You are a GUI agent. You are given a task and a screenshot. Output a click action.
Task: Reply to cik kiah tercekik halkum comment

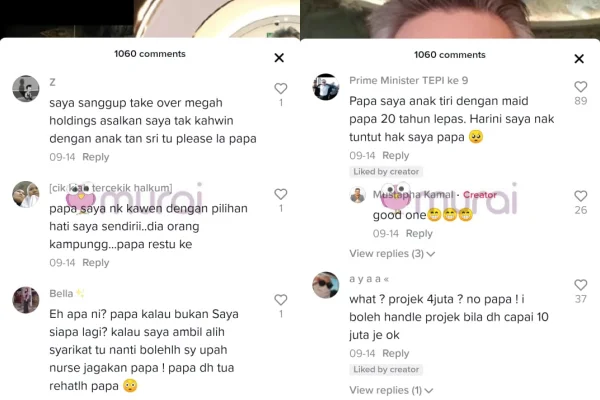point(96,263)
